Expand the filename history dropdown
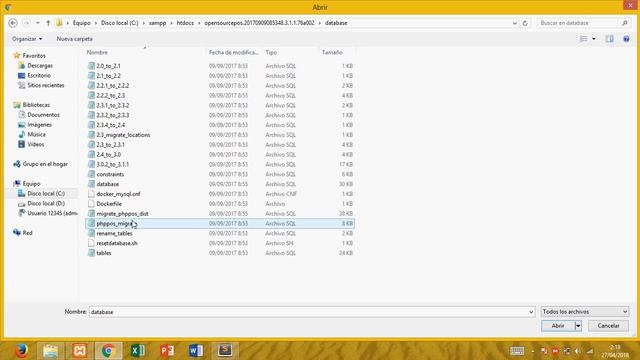Screen dimensions: 640x360 click(531, 312)
